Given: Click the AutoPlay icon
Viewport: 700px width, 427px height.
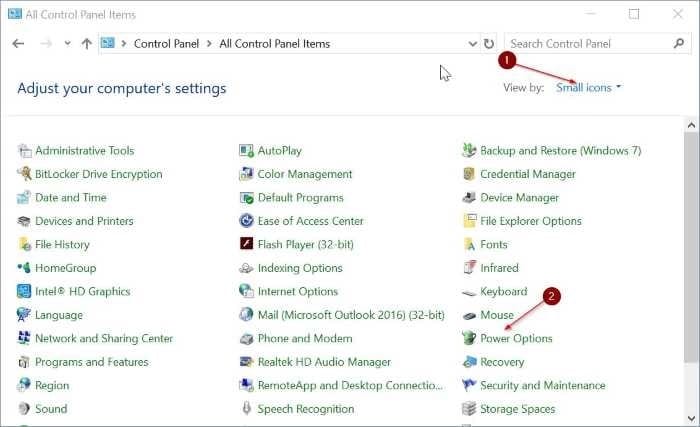Looking at the screenshot, I should click(x=246, y=151).
